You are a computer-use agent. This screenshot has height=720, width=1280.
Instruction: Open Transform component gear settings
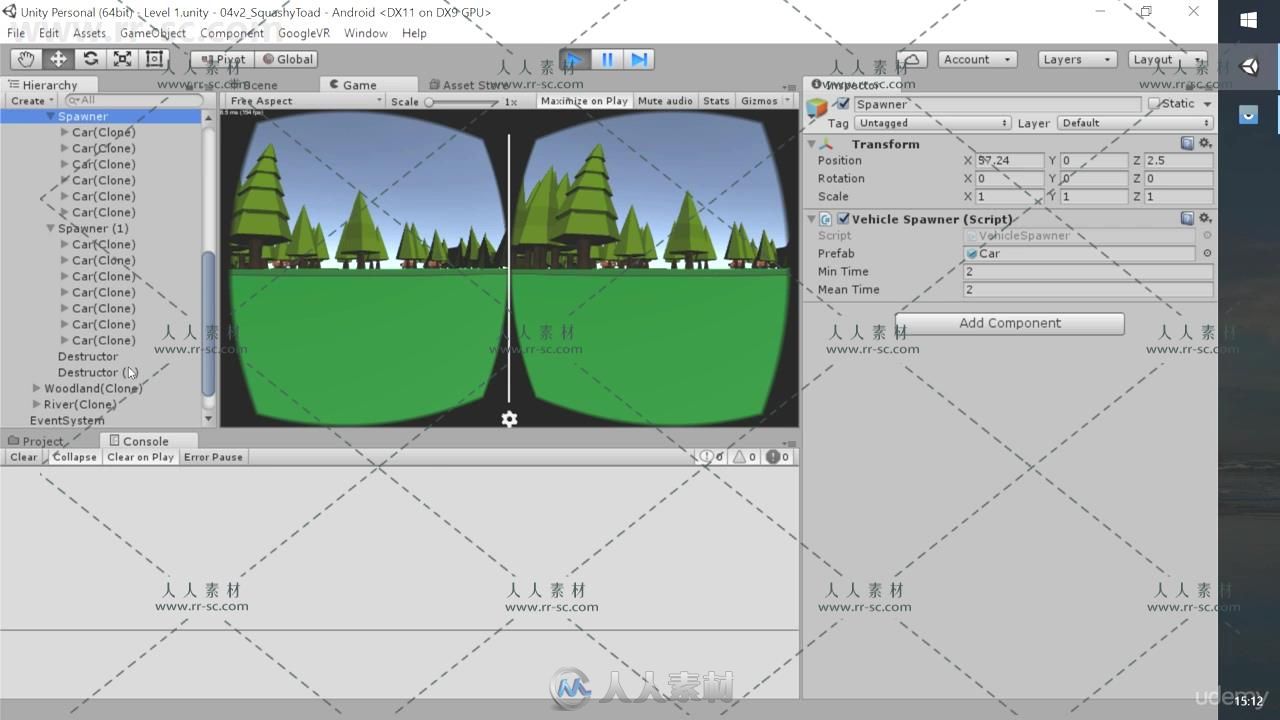tap(1205, 144)
